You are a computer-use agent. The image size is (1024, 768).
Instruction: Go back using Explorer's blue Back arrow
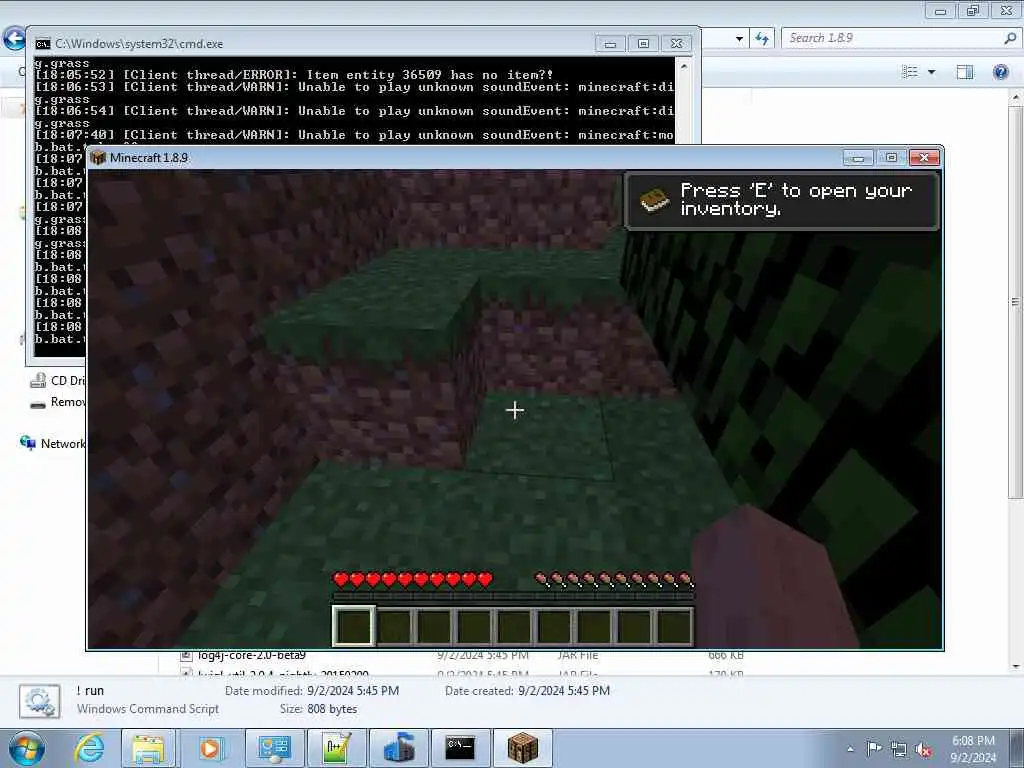pyautogui.click(x=13, y=38)
